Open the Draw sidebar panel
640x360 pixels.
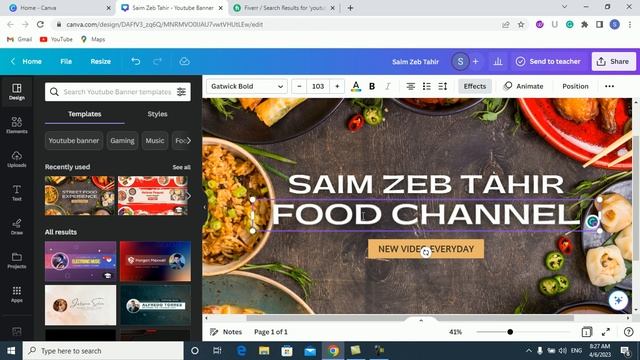point(17,227)
